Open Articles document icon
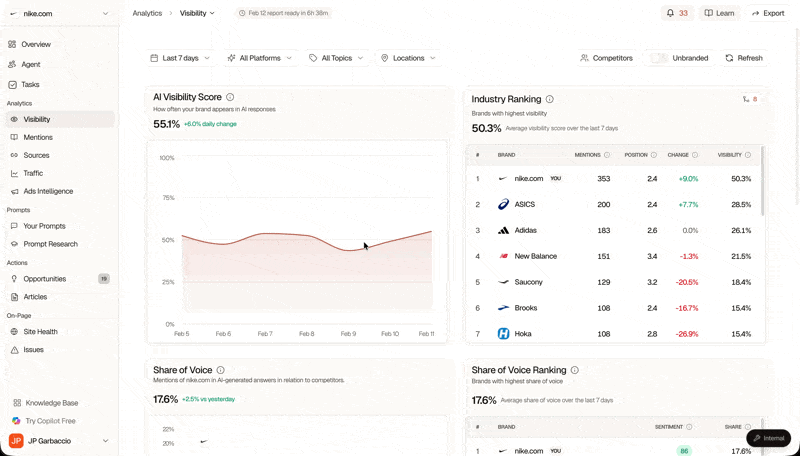The image size is (800, 456). point(14,297)
